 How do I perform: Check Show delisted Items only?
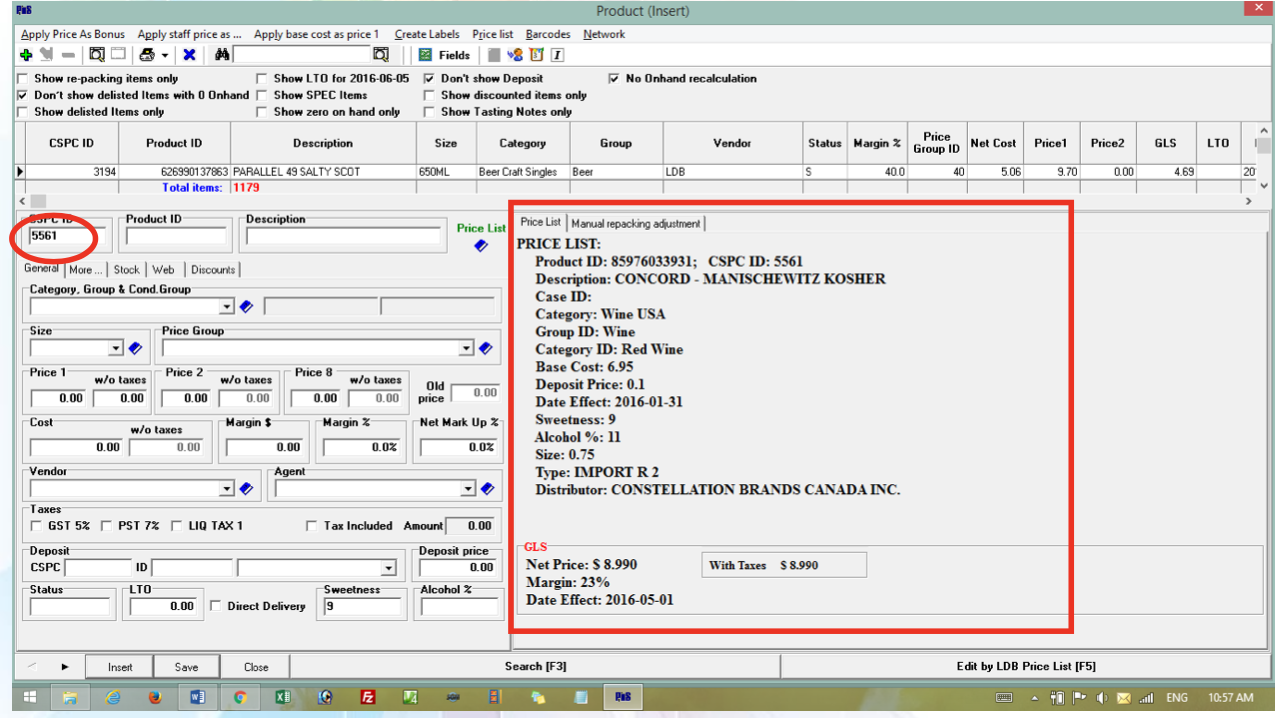[x=24, y=112]
